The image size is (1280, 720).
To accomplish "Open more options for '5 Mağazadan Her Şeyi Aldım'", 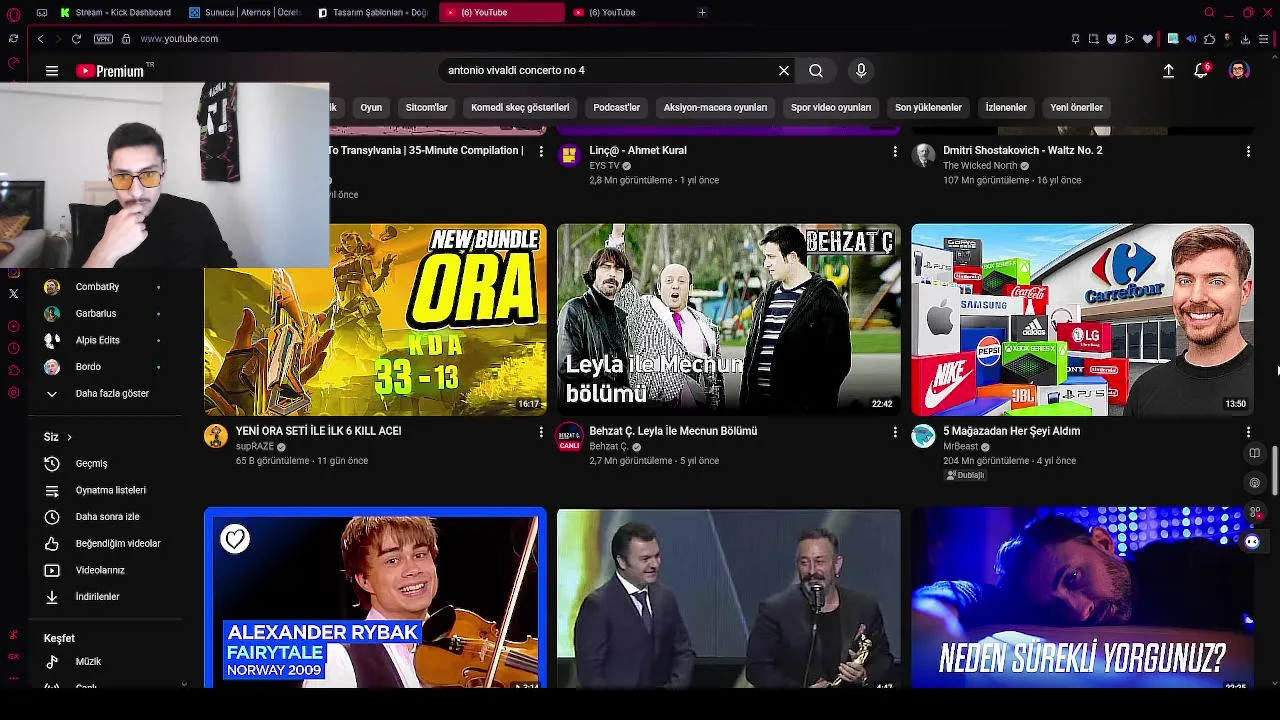I will (x=1248, y=432).
